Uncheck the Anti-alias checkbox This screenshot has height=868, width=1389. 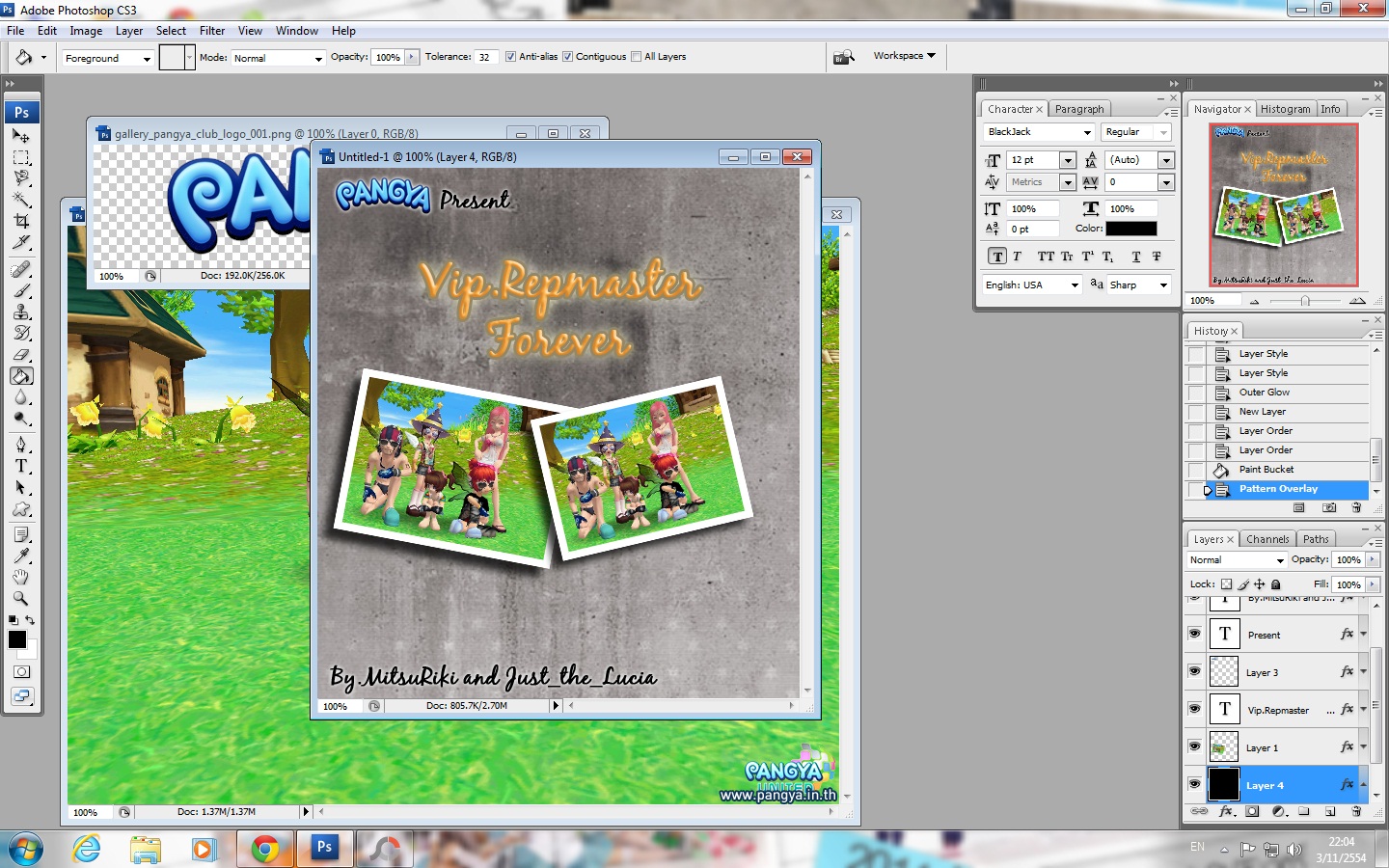pos(510,57)
